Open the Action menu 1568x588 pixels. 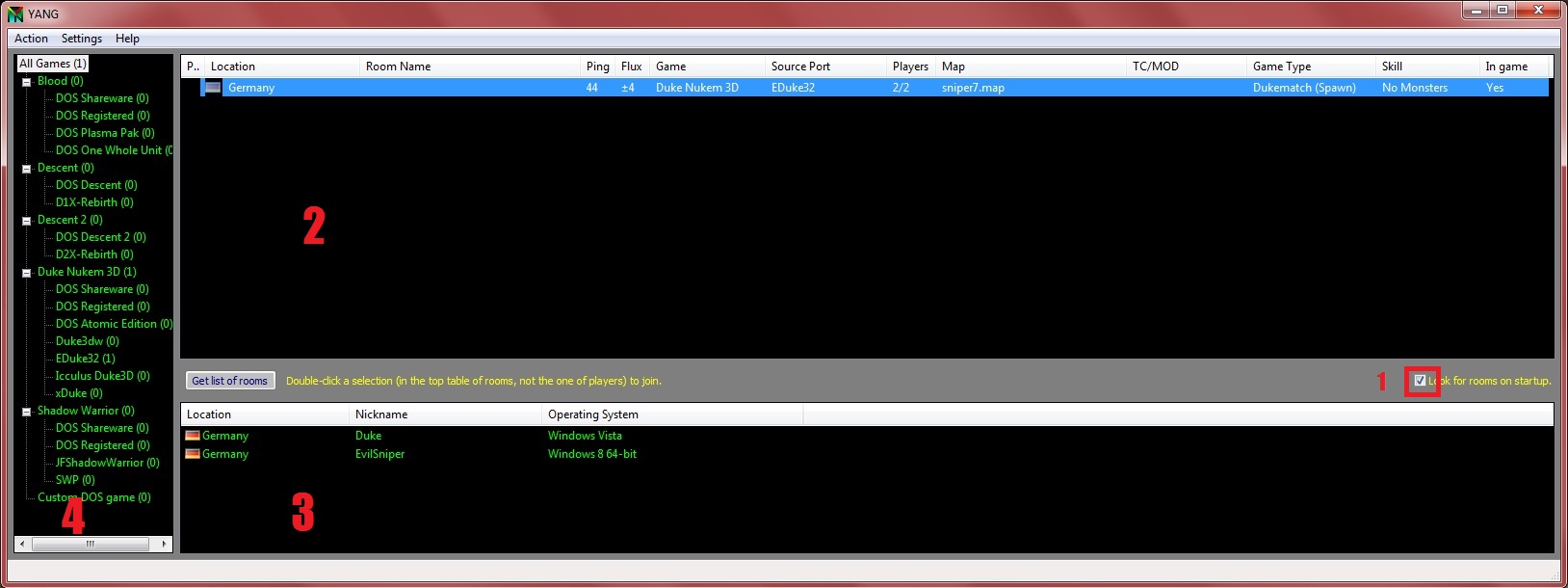[31, 39]
